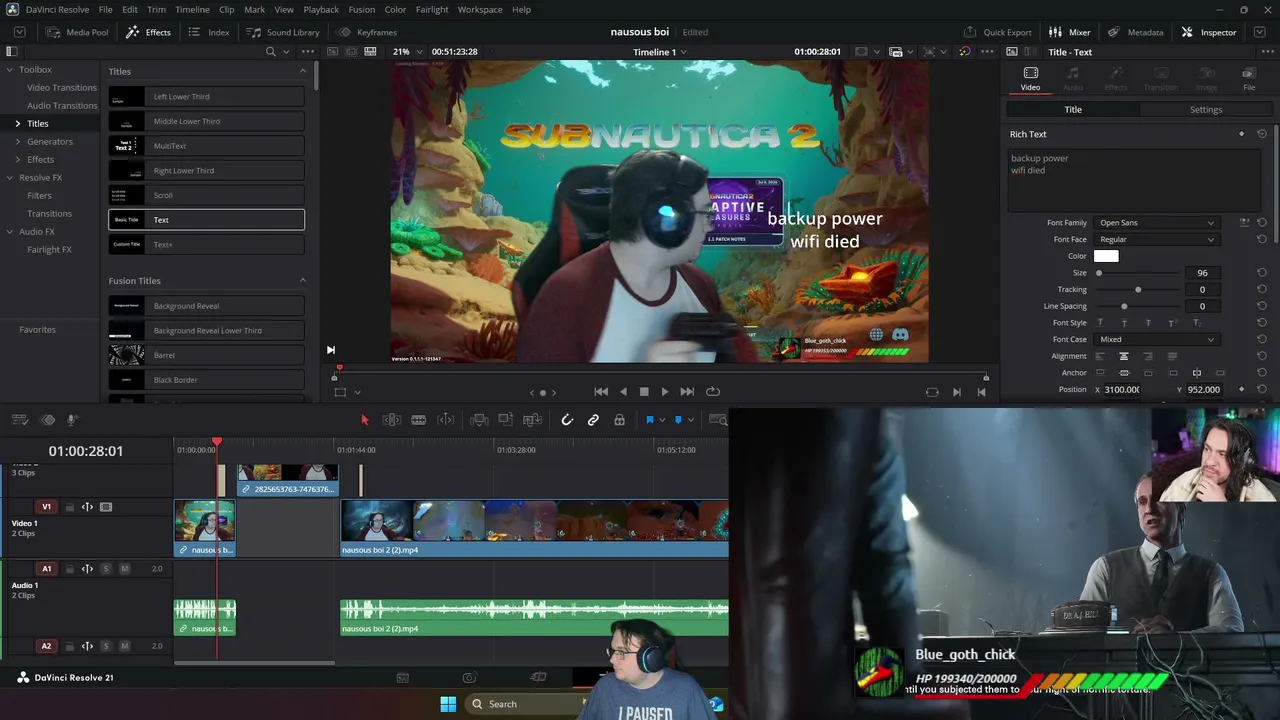This screenshot has height=720, width=1280.
Task: Add a blue marker to the timeline
Action: [678, 420]
